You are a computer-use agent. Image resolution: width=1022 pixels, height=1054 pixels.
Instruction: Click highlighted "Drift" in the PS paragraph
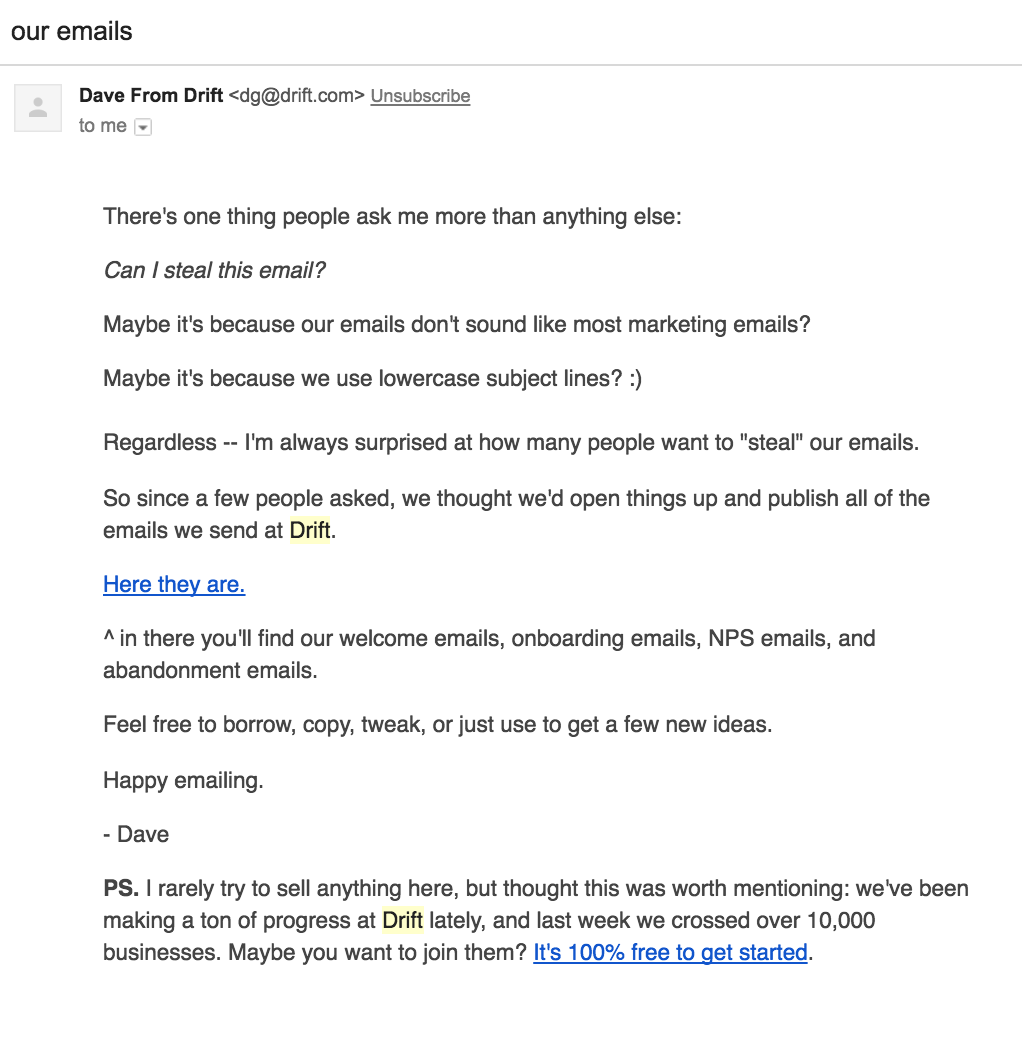coord(403,920)
